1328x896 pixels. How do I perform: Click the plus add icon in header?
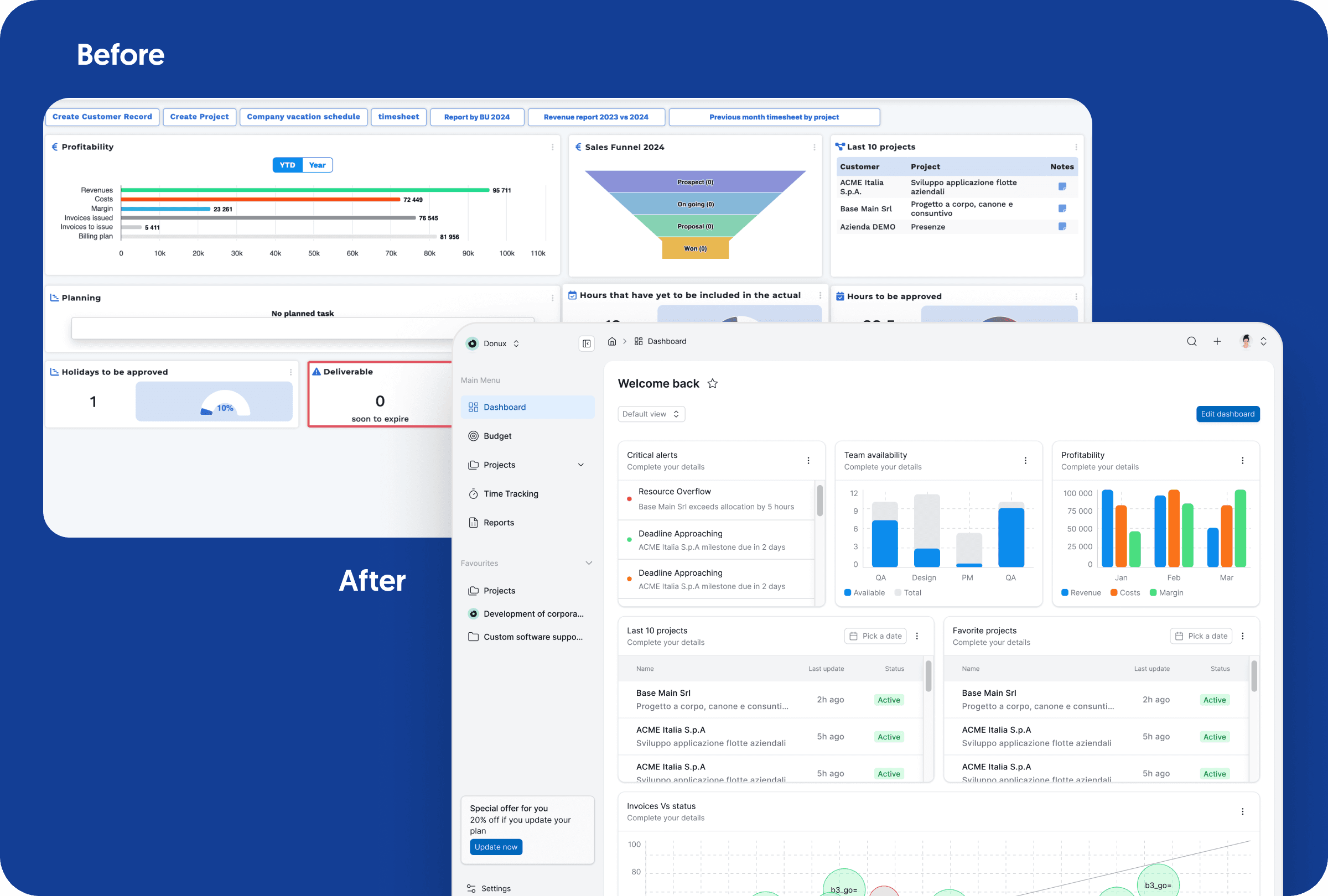[1217, 341]
